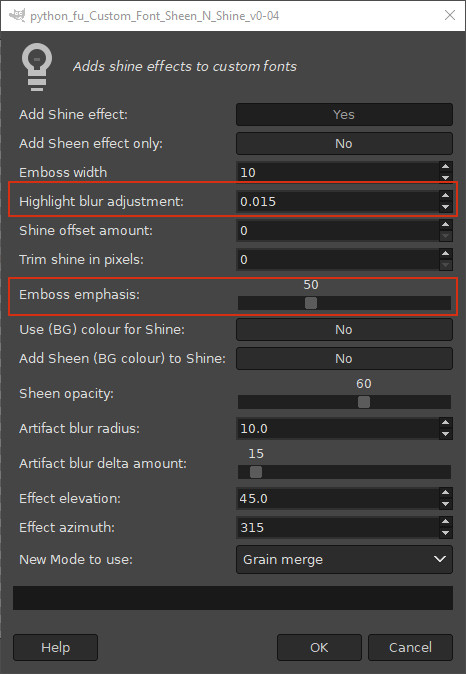Open the New Mode to use dropdown

(344, 559)
